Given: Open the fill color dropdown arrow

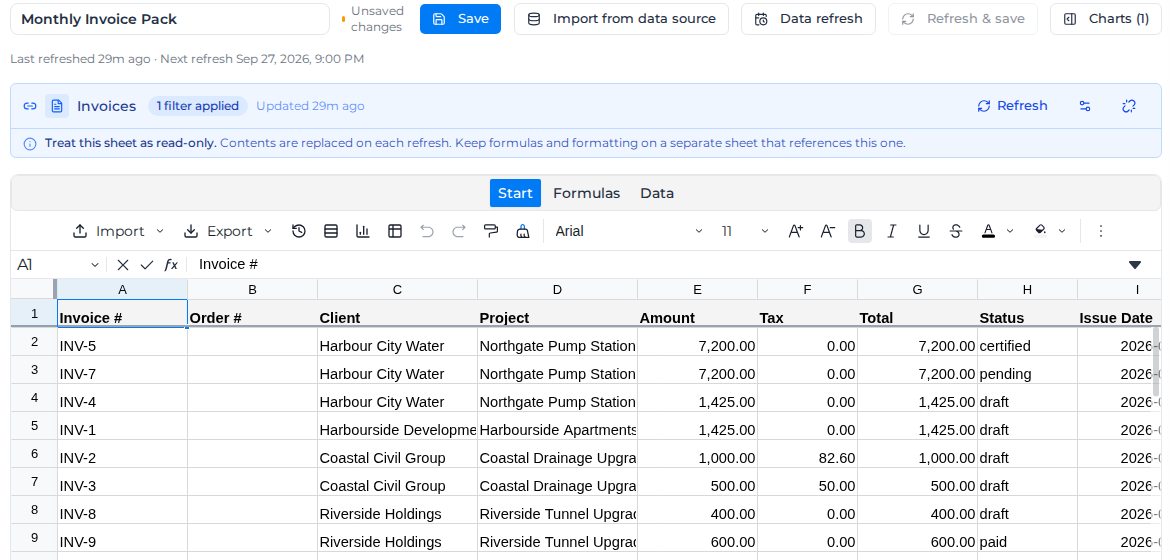Looking at the screenshot, I should point(1062,231).
